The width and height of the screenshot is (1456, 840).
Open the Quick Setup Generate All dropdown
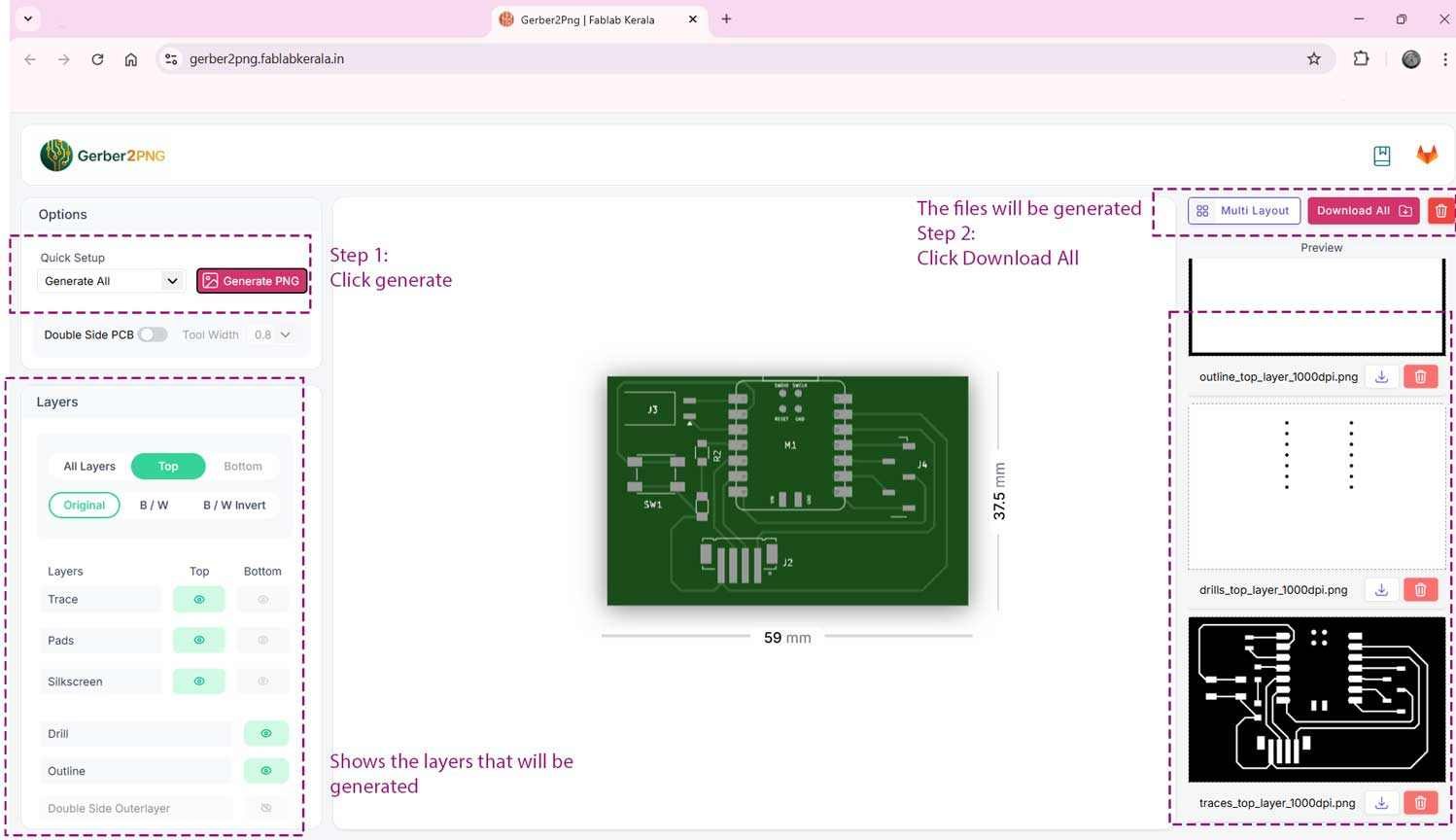pyautogui.click(x=109, y=281)
